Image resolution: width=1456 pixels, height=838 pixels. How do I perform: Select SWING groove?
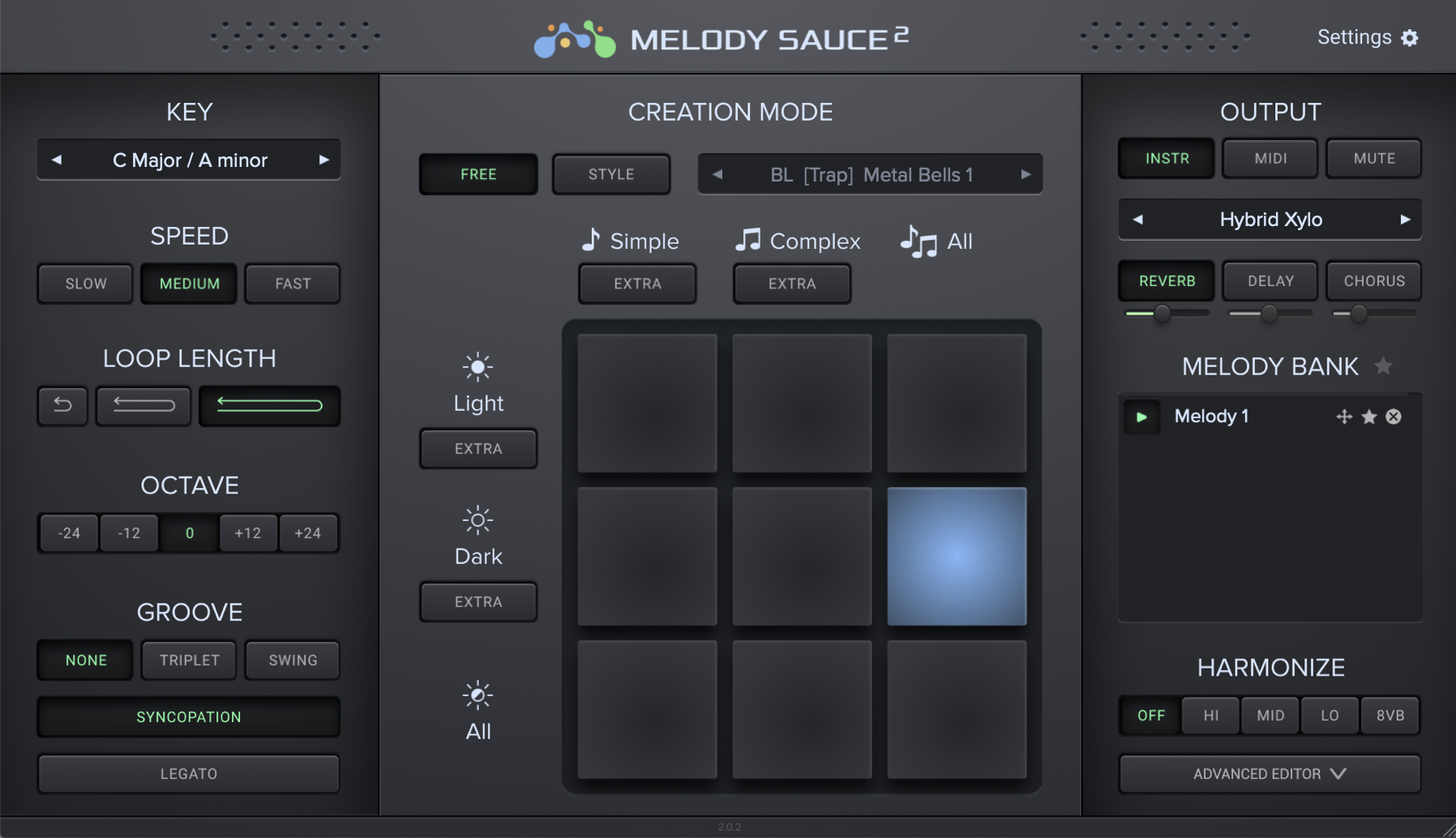(x=293, y=661)
